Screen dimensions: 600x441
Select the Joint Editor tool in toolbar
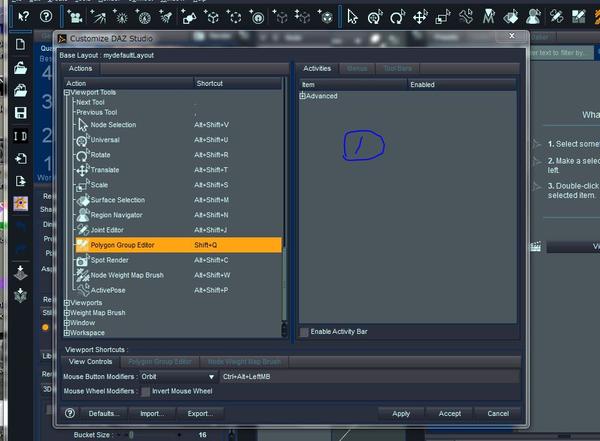(x=556, y=17)
